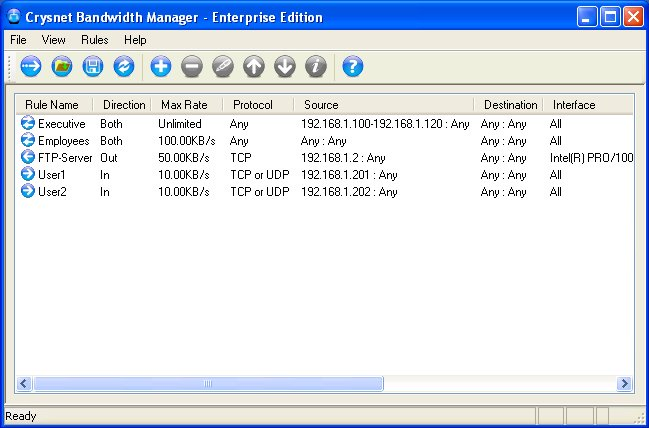Screen dimensions: 649x428
Task: Open the Rules menu
Action: click(x=95, y=40)
